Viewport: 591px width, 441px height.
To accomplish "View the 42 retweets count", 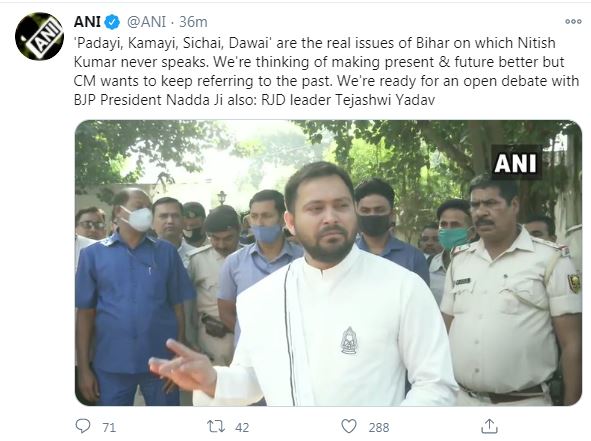I will (x=242, y=427).
